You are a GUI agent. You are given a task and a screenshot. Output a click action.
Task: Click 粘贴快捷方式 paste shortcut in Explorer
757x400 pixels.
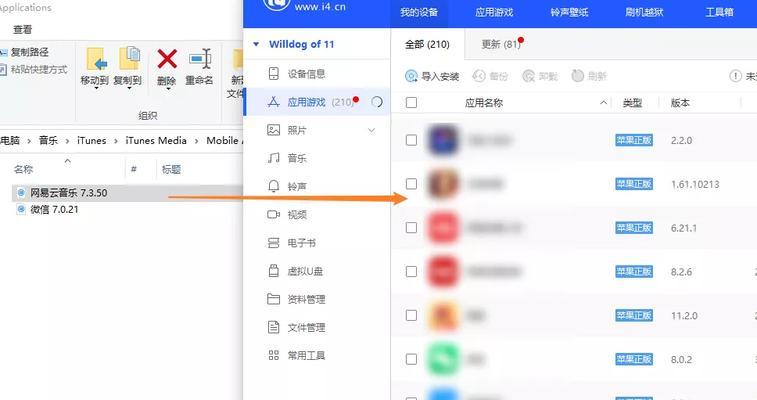[x=34, y=69]
